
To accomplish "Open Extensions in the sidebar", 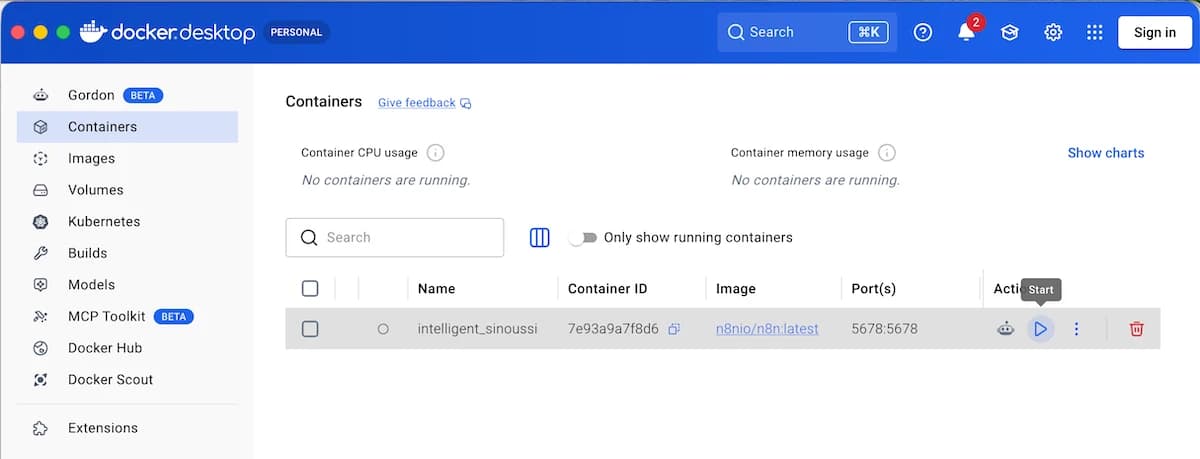I will coord(127,428).
